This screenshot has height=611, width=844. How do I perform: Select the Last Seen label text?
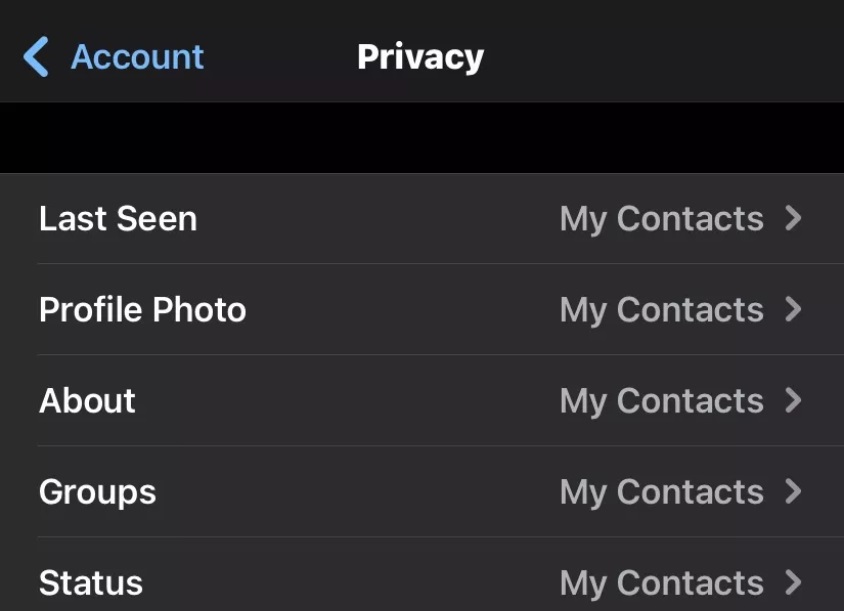click(x=118, y=219)
